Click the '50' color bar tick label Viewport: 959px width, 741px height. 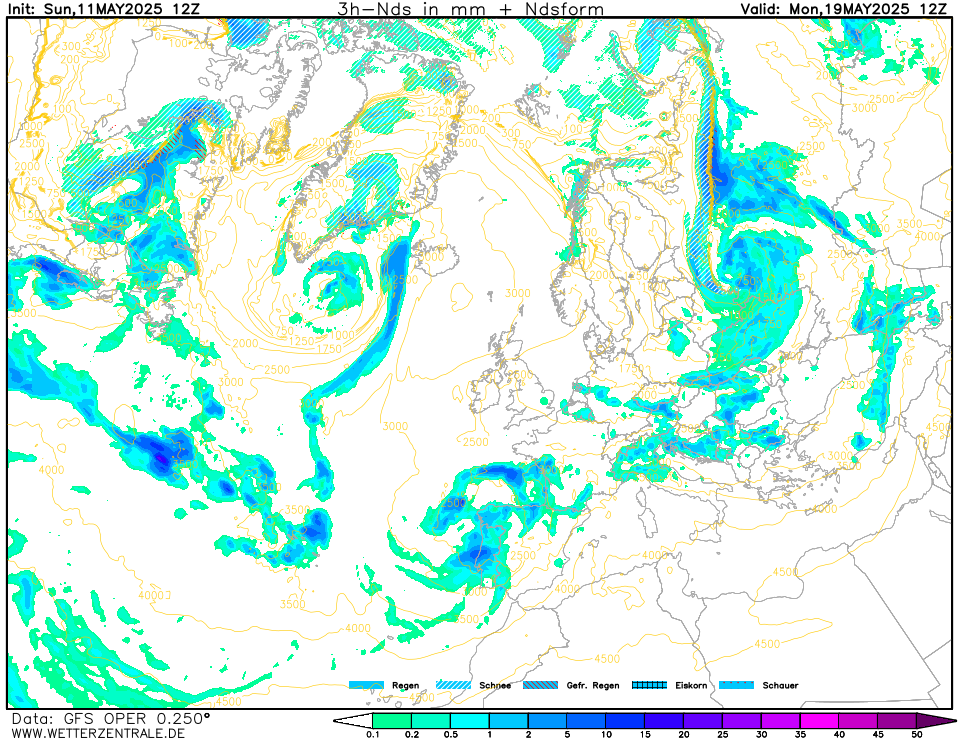coord(917,735)
